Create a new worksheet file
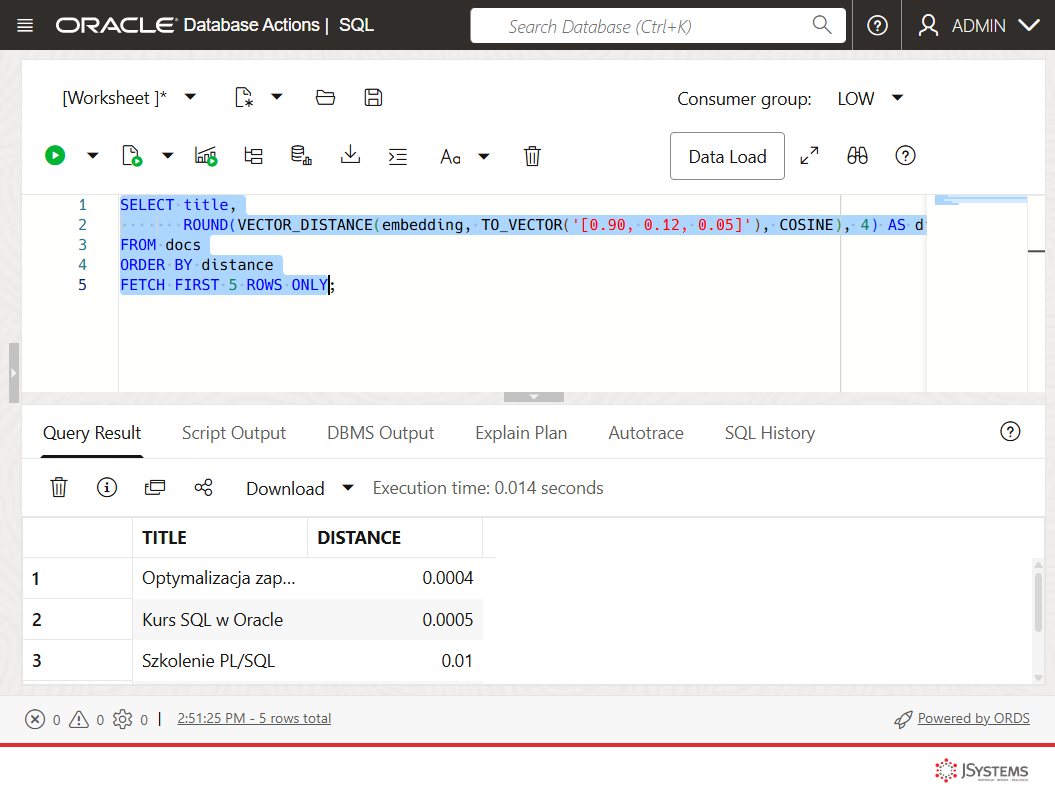The height and width of the screenshot is (798, 1055). 244,98
